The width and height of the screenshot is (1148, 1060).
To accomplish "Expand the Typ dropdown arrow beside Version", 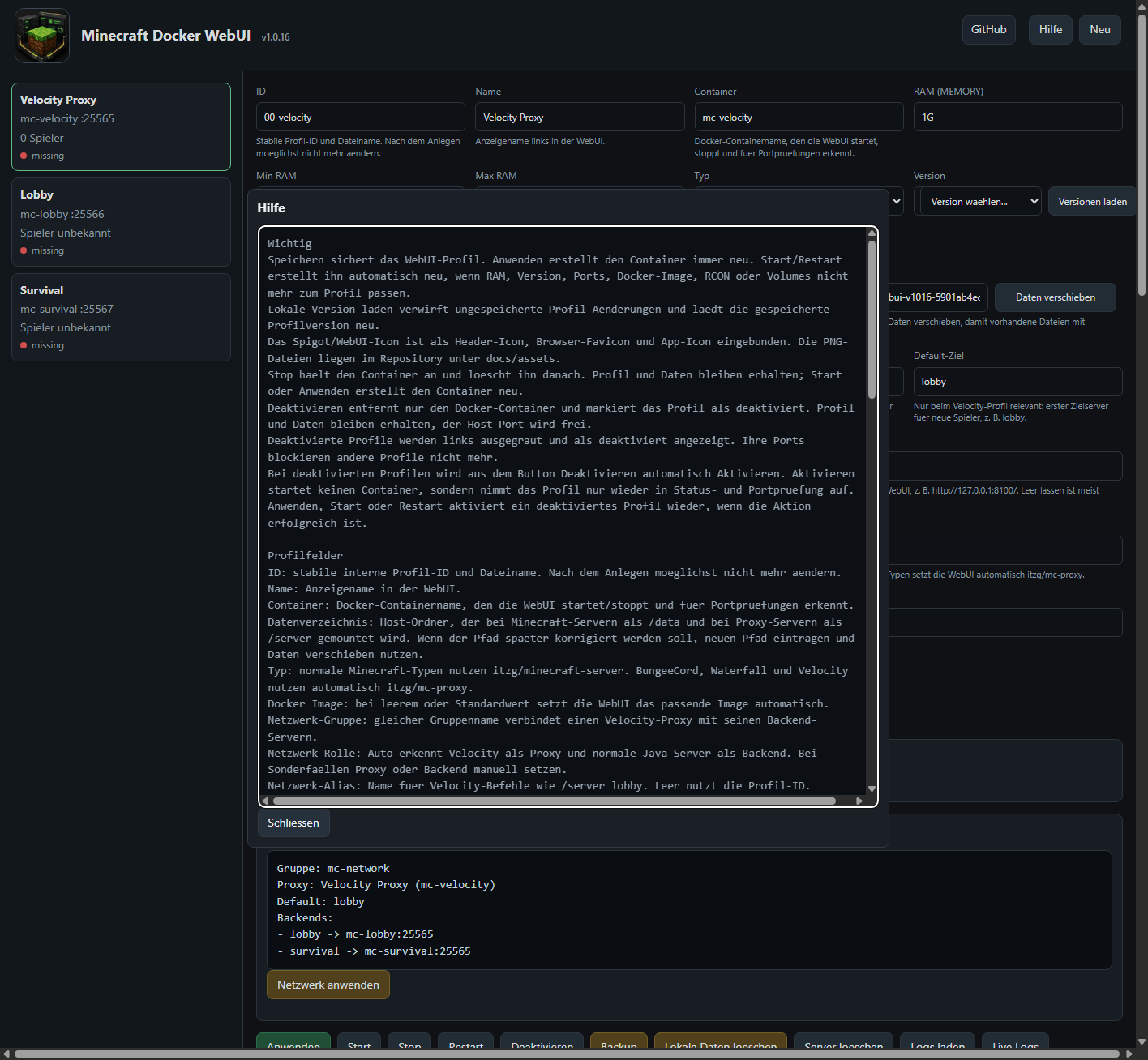I will (x=897, y=202).
